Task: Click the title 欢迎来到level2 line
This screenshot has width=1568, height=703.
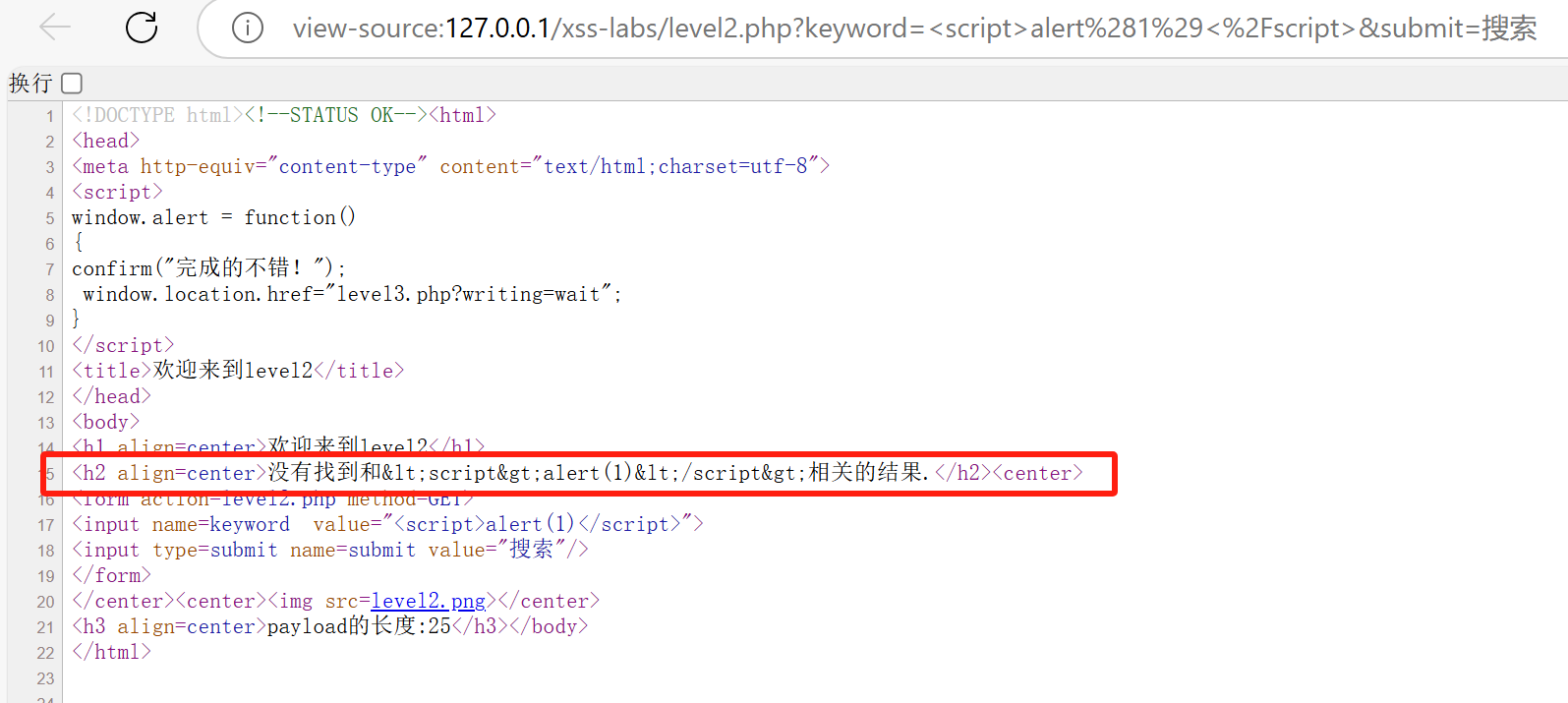Action: (238, 371)
